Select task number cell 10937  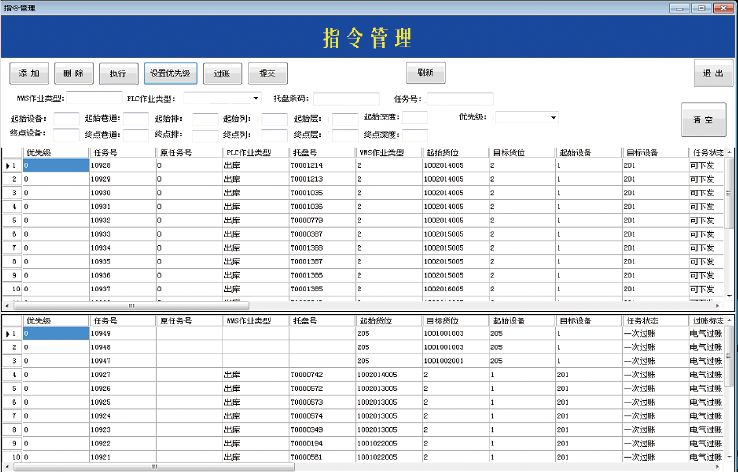pos(122,289)
